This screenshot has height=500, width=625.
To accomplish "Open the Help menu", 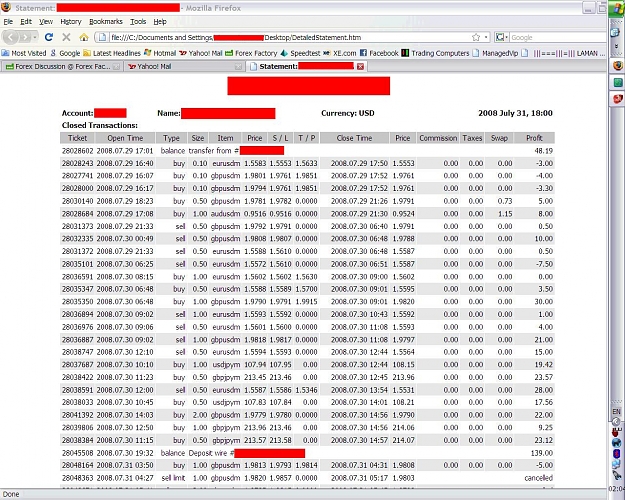I will (x=160, y=22).
